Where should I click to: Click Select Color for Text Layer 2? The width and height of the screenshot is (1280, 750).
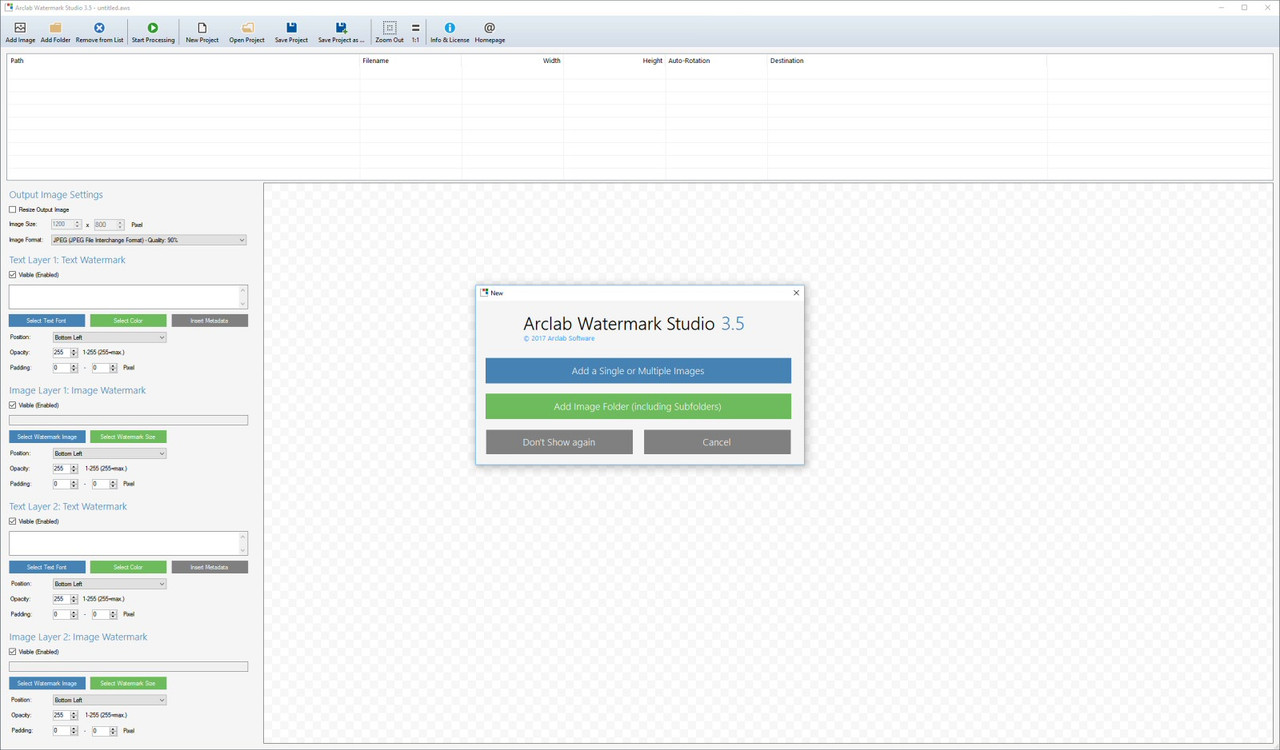coord(128,567)
